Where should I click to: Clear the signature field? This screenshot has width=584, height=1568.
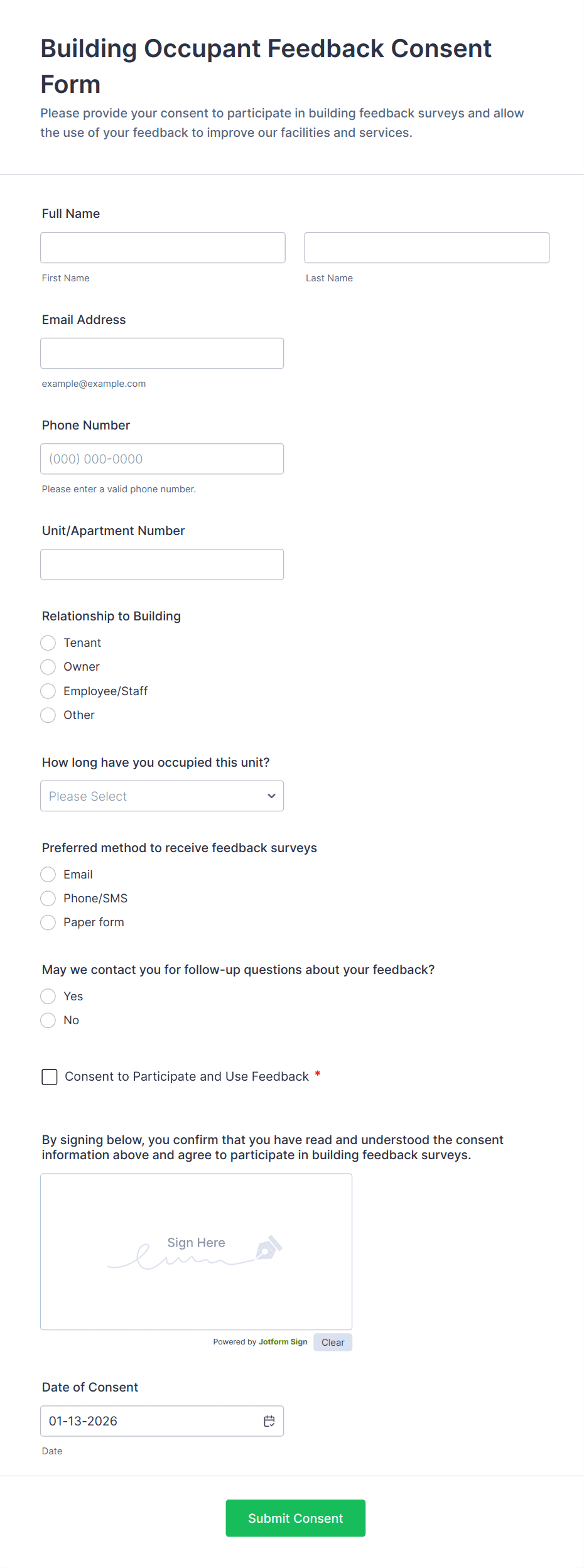[332, 1342]
